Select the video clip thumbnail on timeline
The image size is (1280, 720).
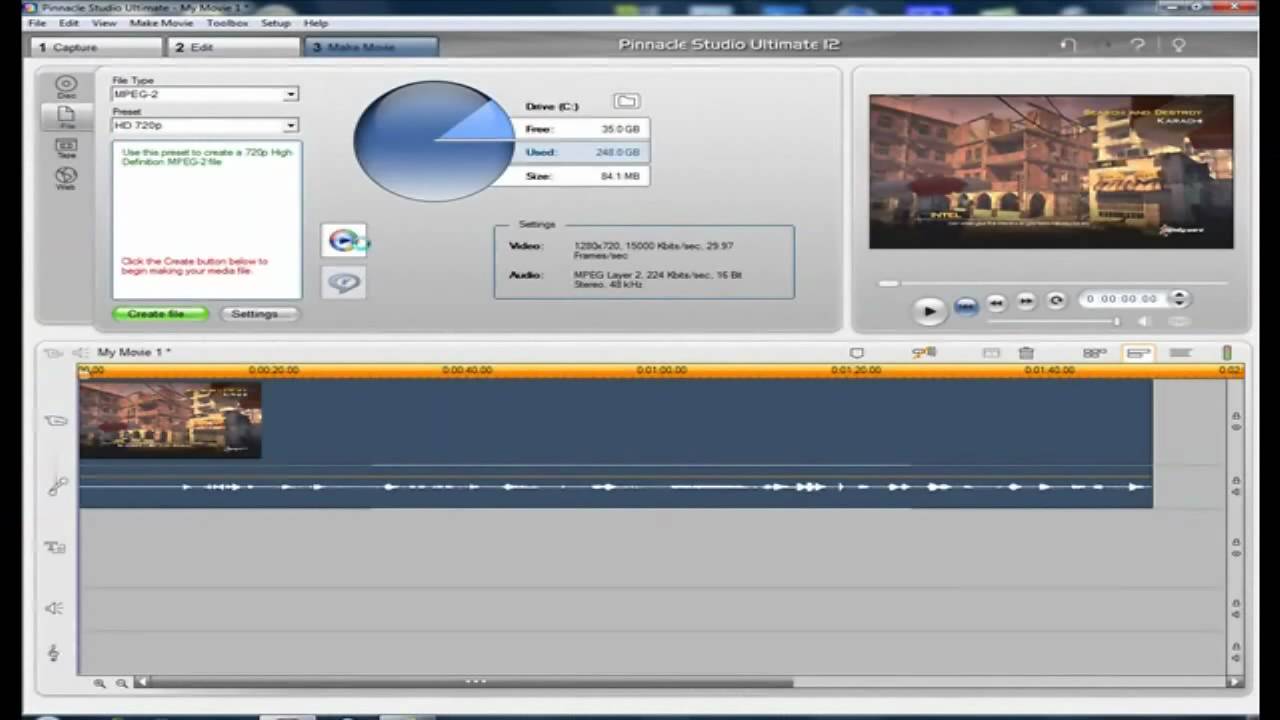[171, 420]
